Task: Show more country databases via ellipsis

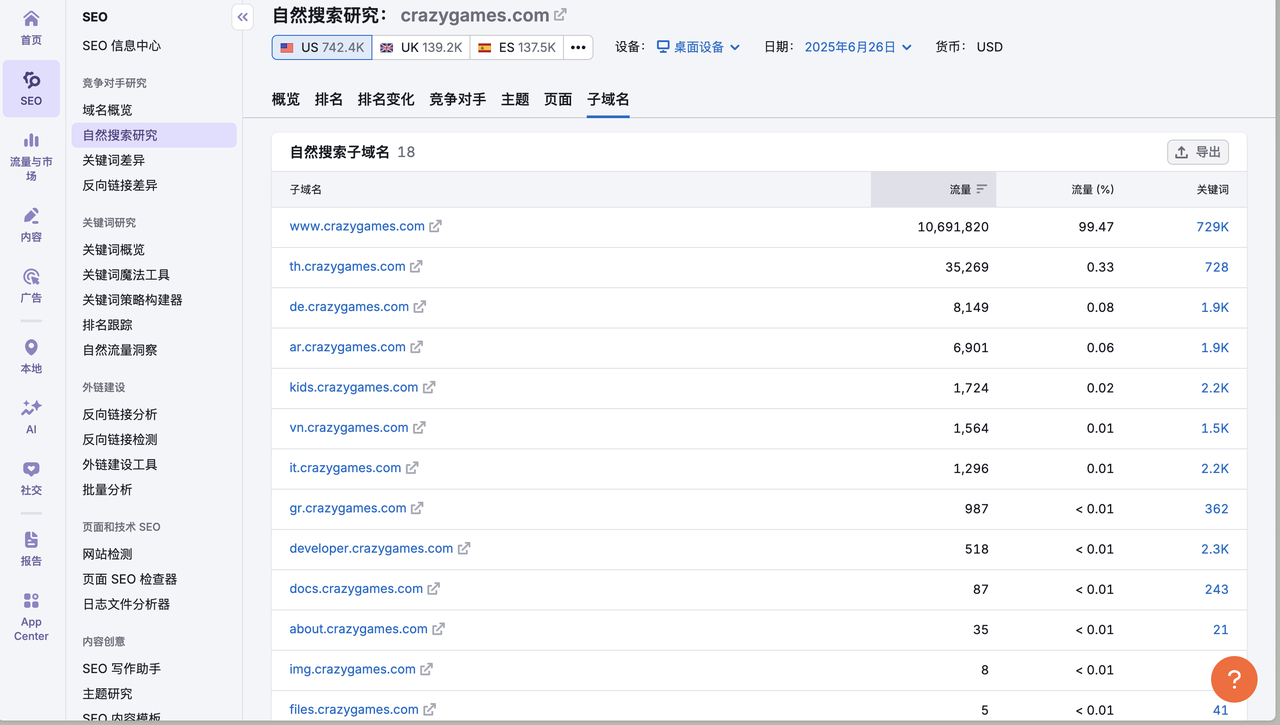Action: (578, 47)
